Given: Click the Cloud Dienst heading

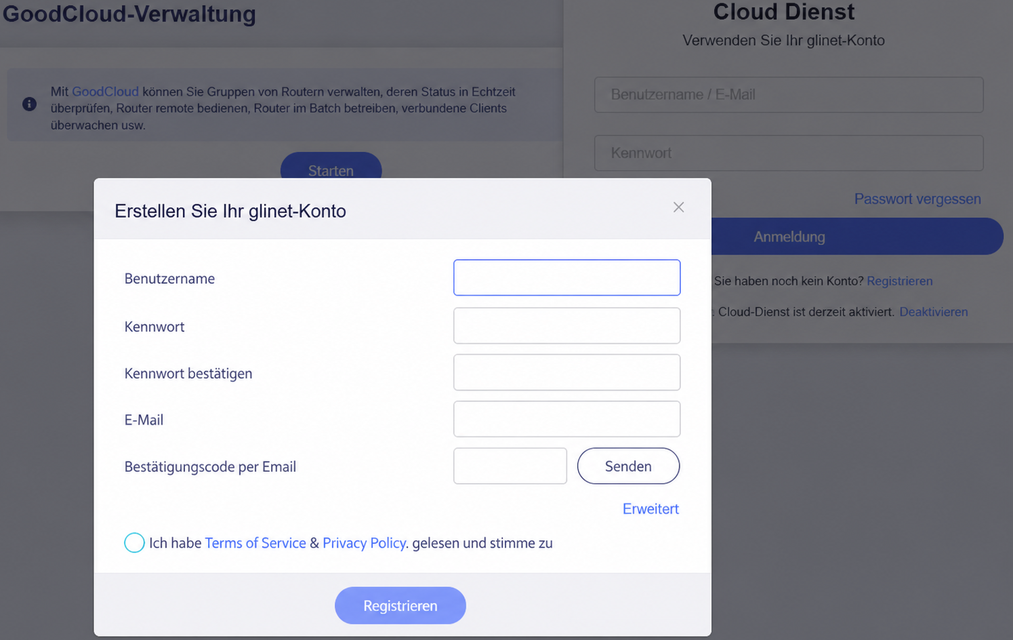Looking at the screenshot, I should tap(784, 12).
